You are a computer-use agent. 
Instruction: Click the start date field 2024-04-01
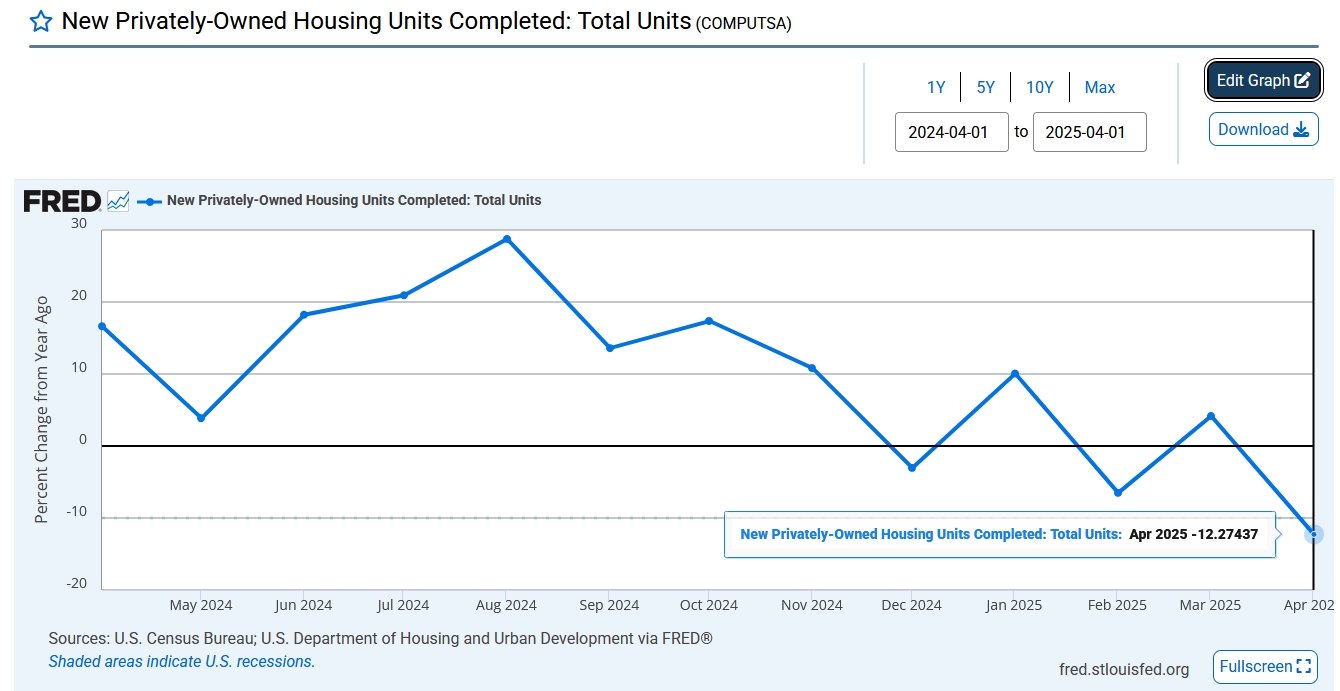tap(951, 132)
